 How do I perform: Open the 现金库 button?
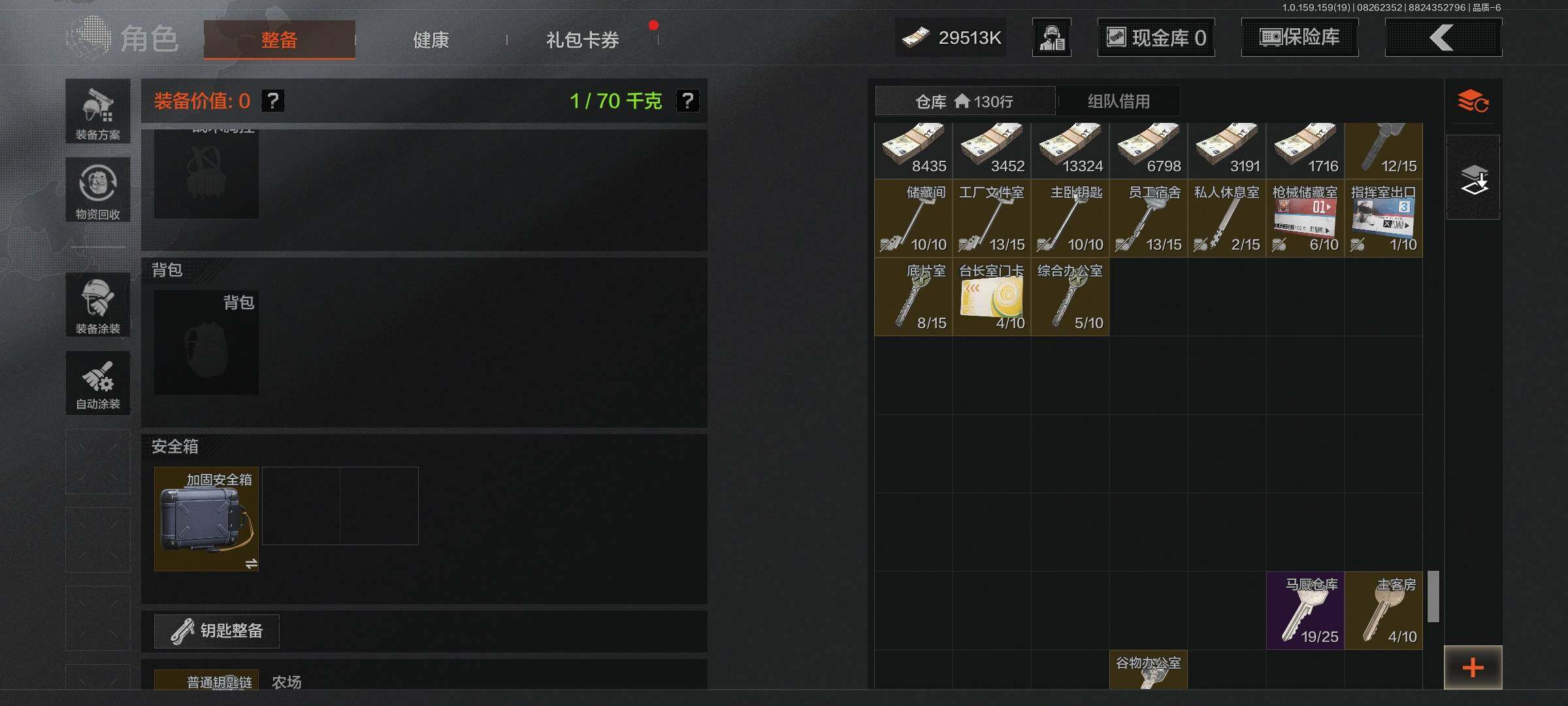pos(1156,37)
